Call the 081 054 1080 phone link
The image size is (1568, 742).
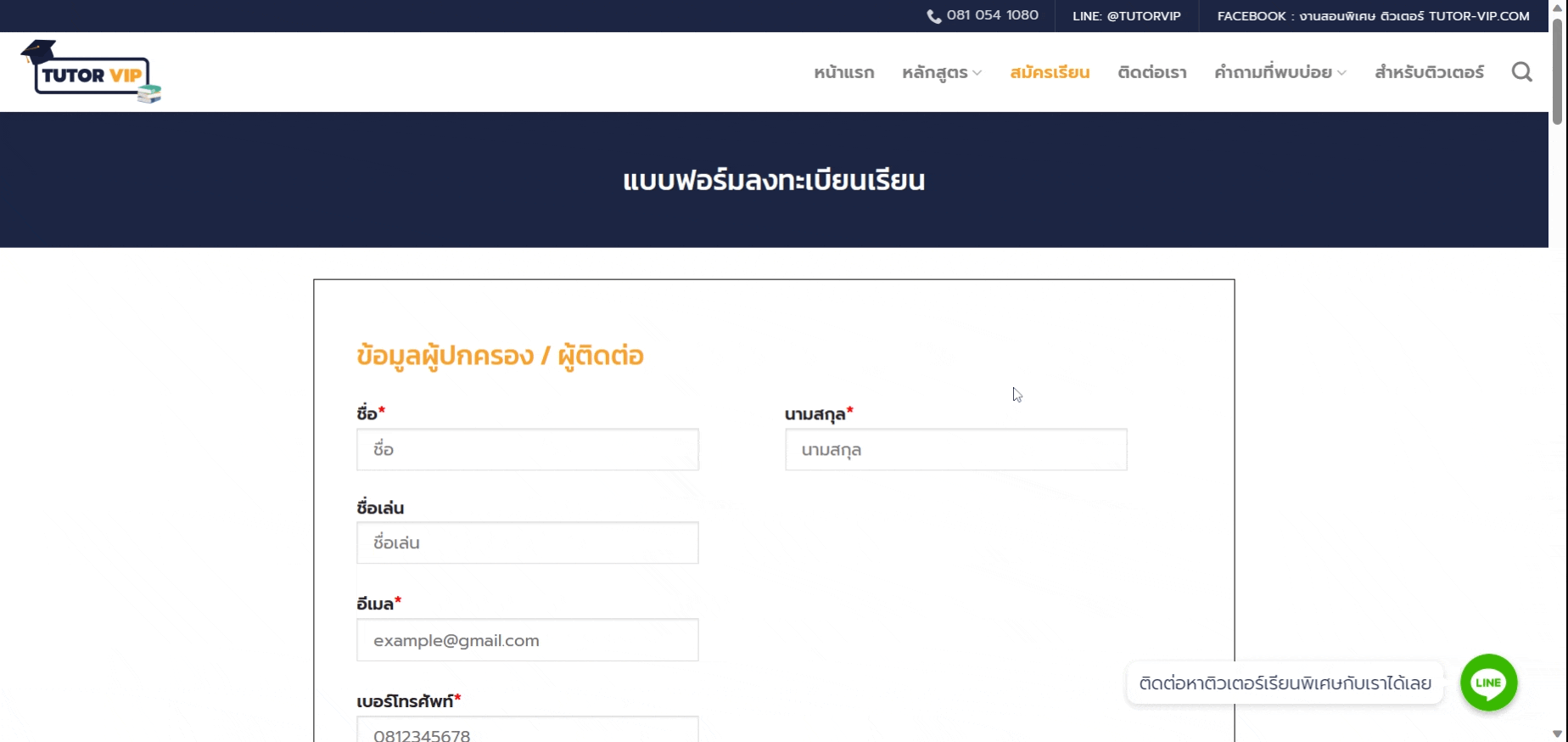coord(992,15)
